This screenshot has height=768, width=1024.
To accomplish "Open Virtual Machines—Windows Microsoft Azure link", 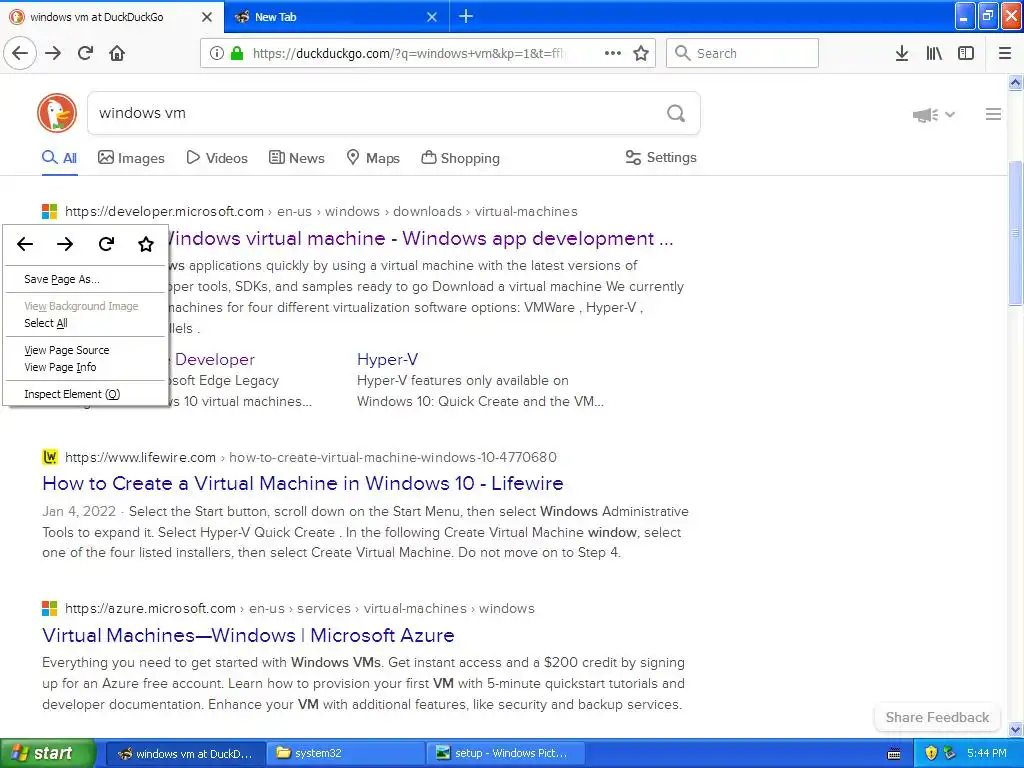I will point(248,635).
